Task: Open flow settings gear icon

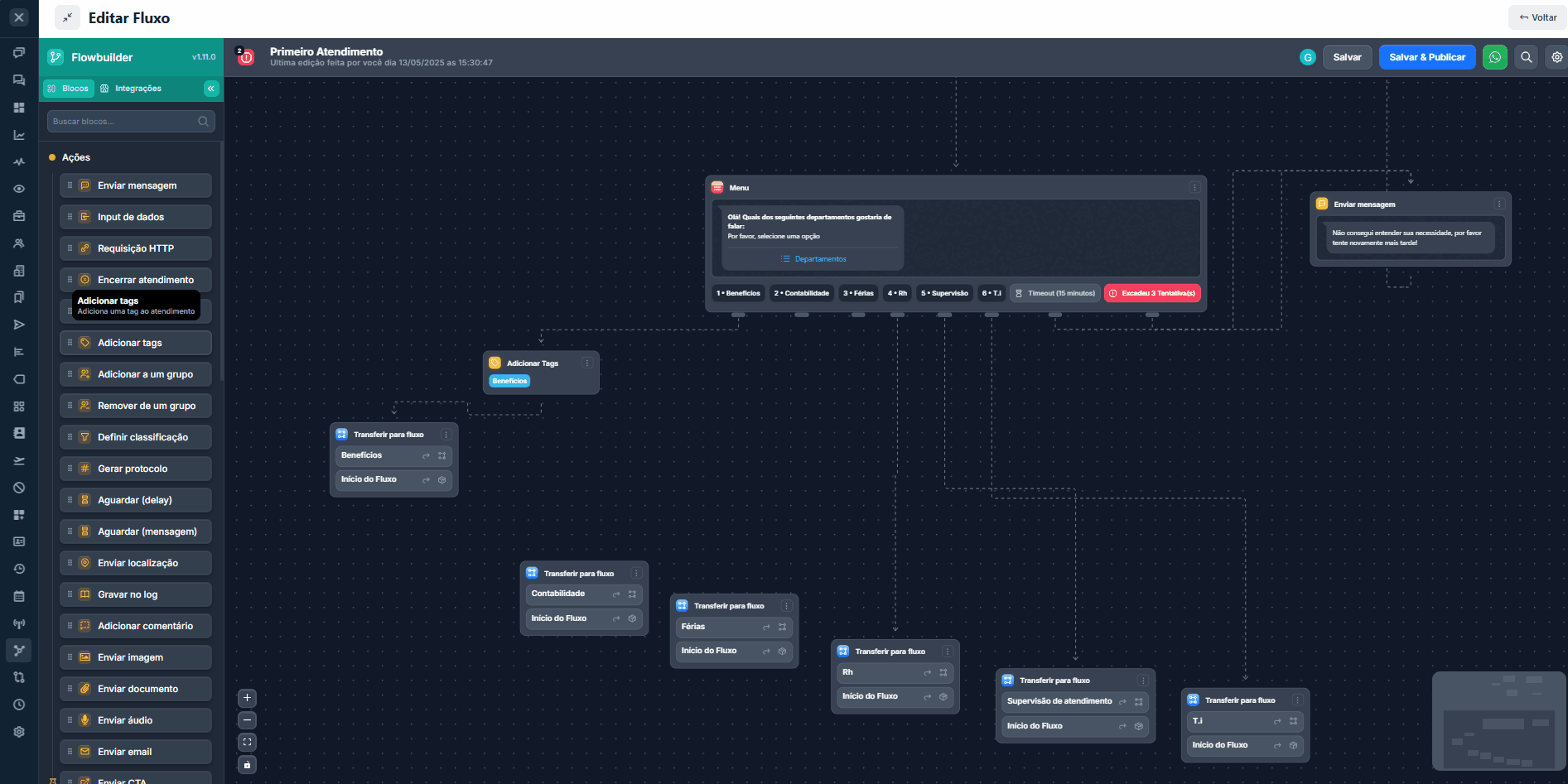Action: (x=1556, y=57)
